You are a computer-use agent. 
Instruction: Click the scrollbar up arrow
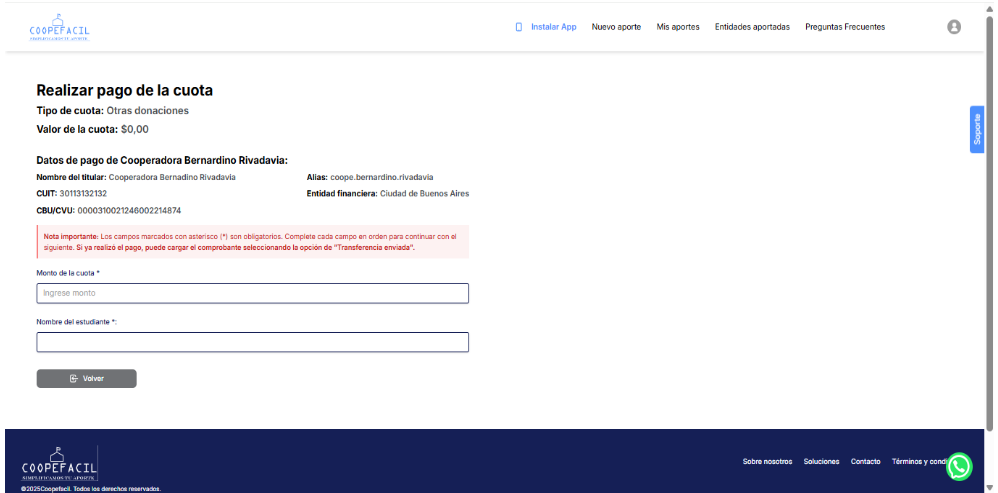click(990, 8)
